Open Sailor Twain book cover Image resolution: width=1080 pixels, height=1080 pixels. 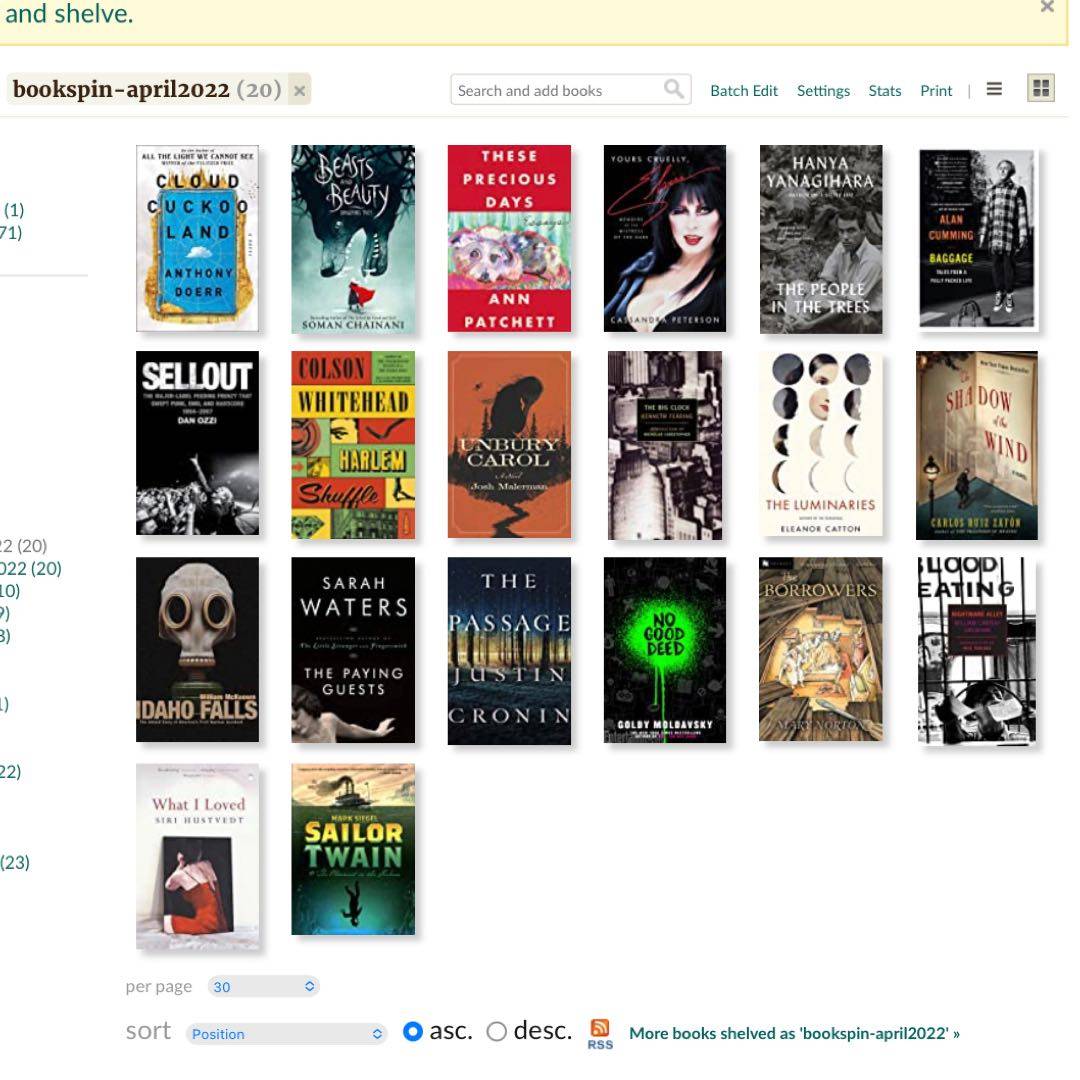(x=353, y=849)
